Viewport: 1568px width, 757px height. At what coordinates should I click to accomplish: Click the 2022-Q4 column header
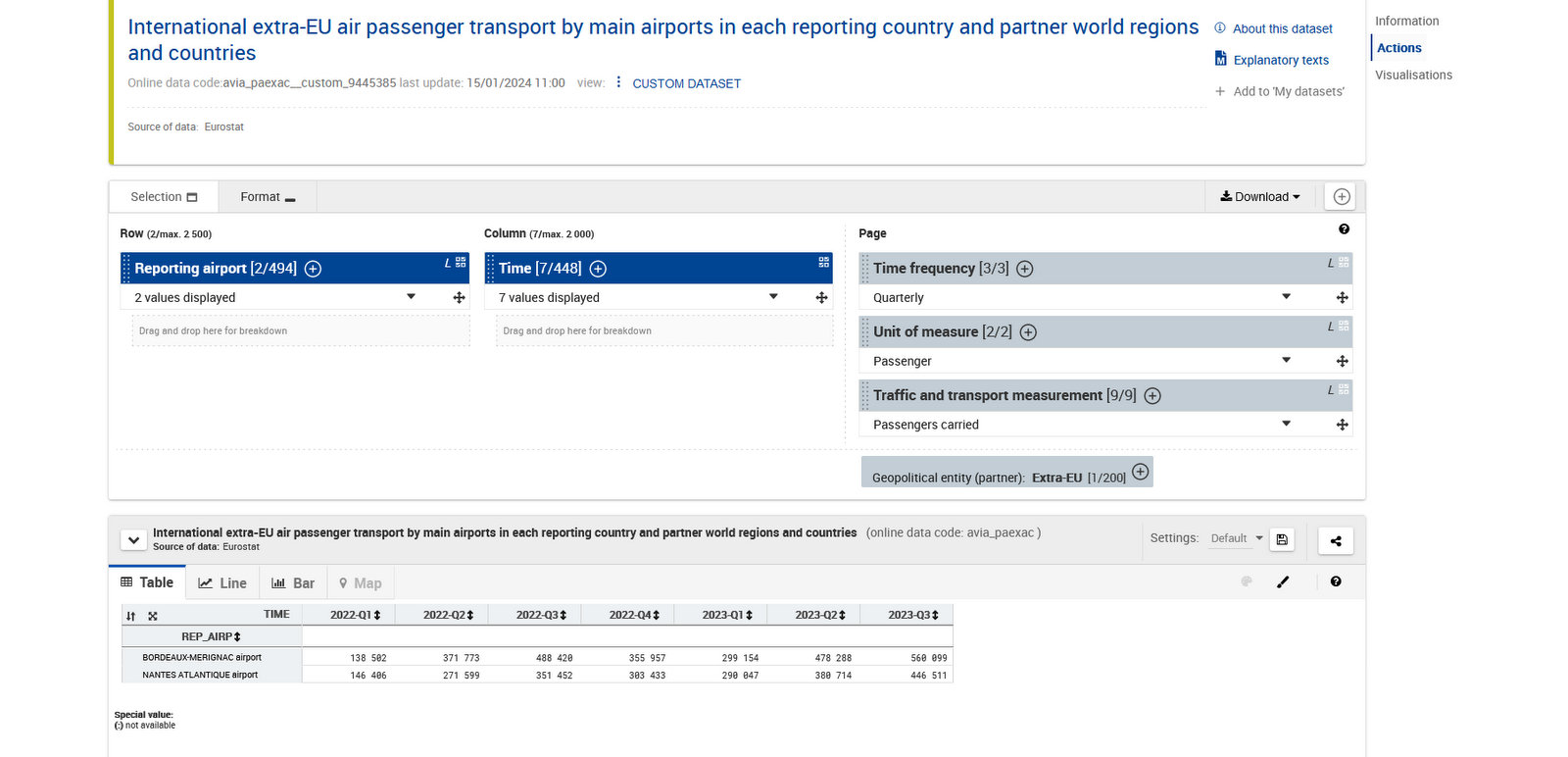coord(629,615)
